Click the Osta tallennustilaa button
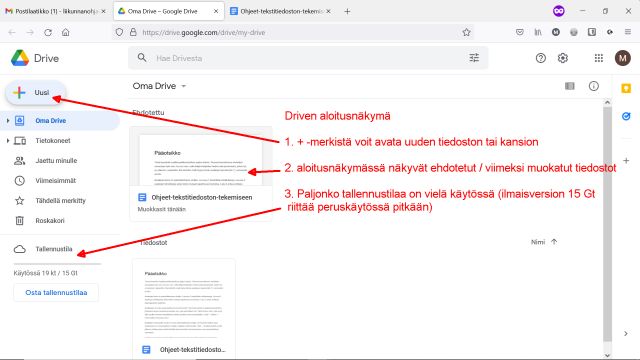Image resolution: width=640 pixels, height=360 pixels. click(56, 293)
